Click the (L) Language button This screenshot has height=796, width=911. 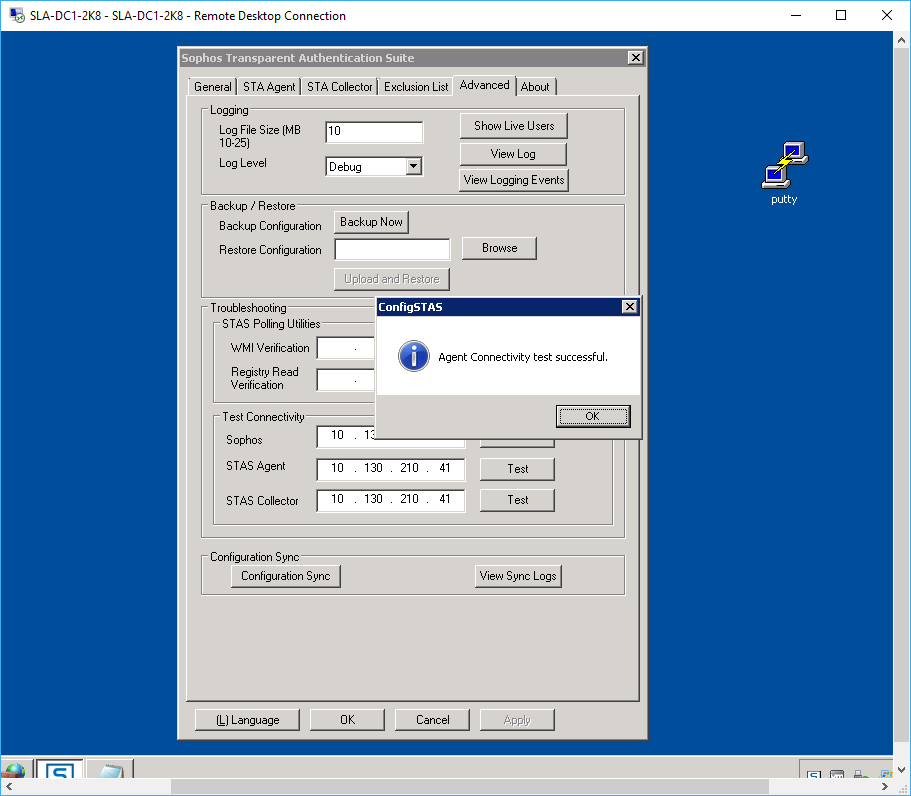pyautogui.click(x=248, y=720)
